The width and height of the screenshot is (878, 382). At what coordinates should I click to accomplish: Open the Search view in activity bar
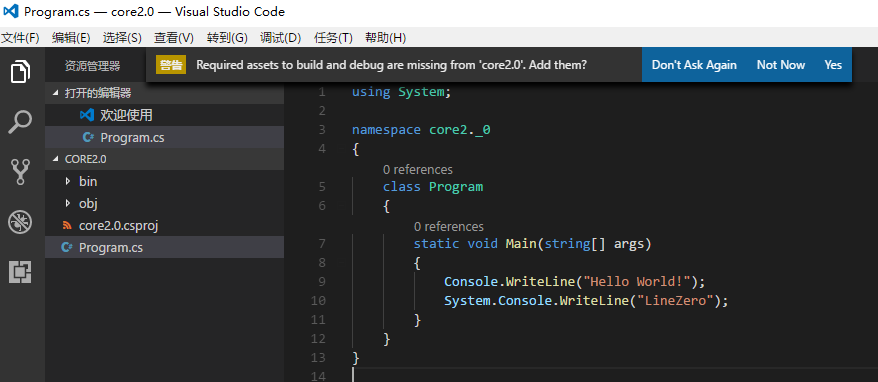click(x=20, y=122)
